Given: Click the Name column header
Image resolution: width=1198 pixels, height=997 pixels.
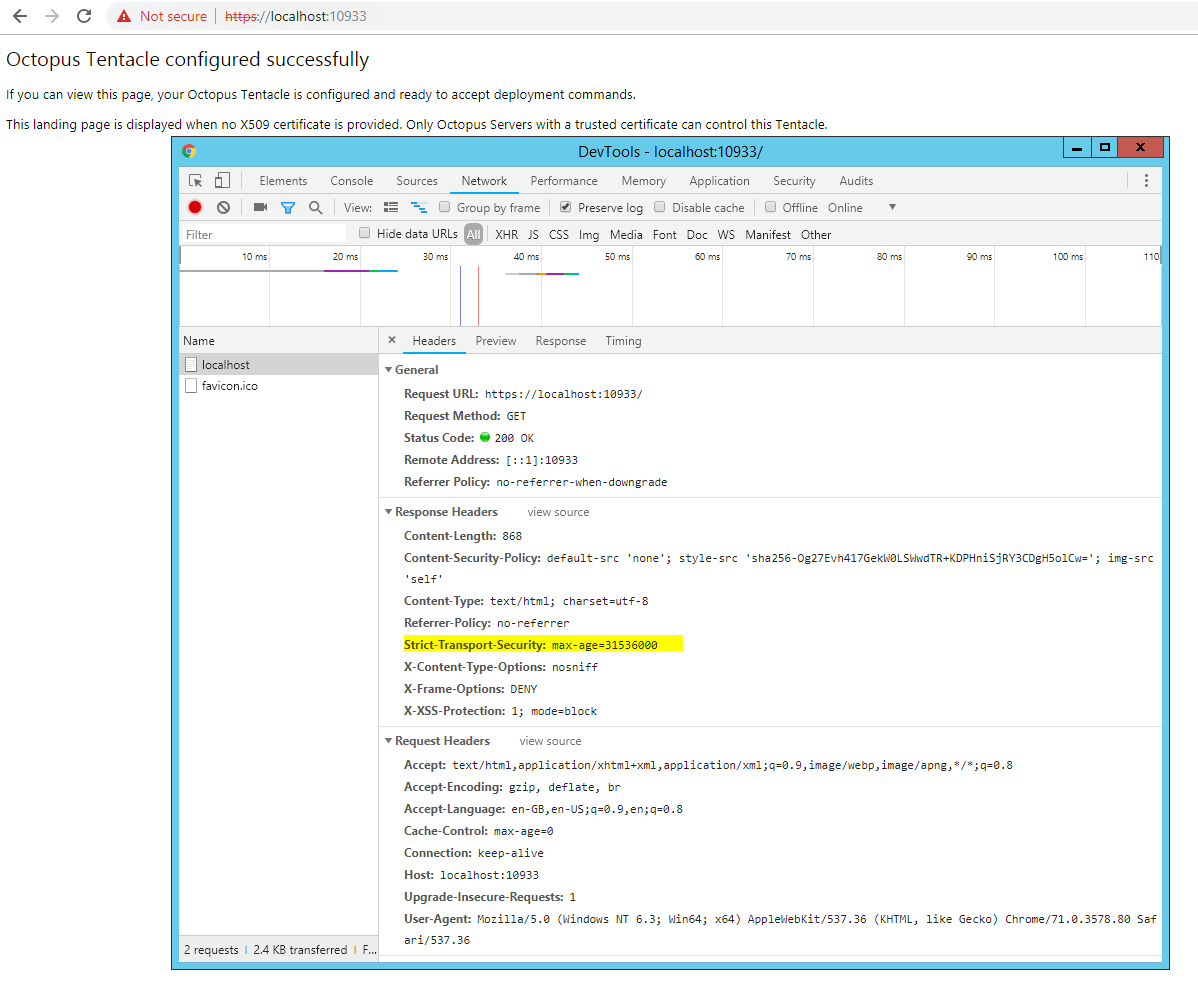Looking at the screenshot, I should point(279,341).
